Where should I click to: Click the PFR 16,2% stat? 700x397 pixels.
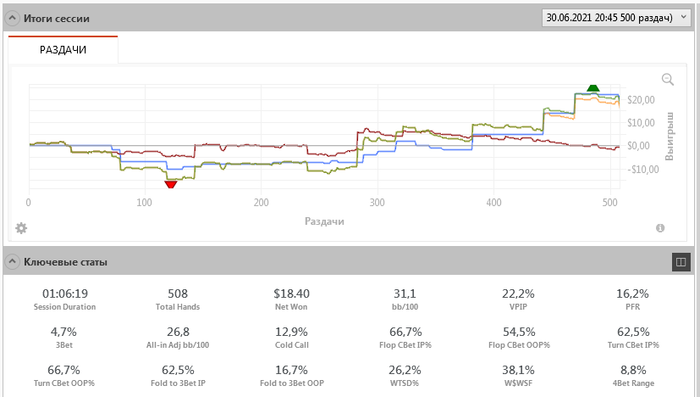tap(633, 299)
